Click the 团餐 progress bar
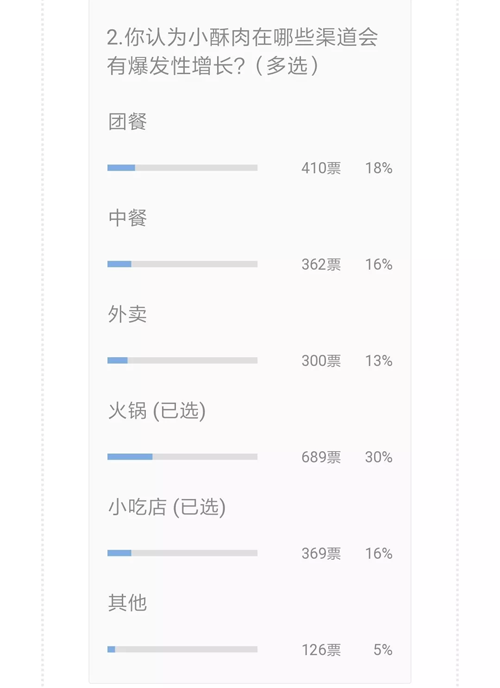Viewport: 500px width, 688px height. coord(182,168)
